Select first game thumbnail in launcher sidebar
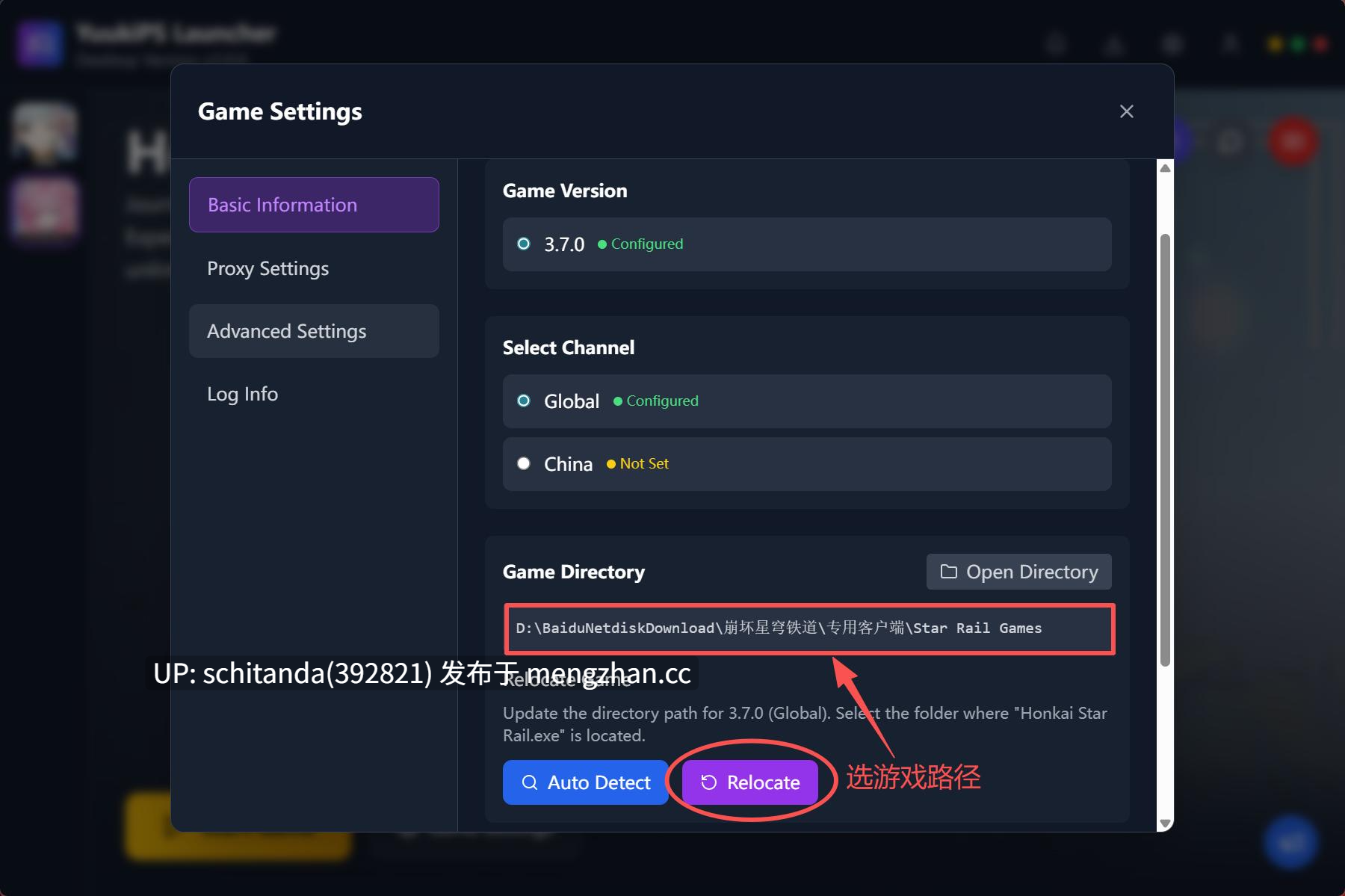 click(x=45, y=133)
